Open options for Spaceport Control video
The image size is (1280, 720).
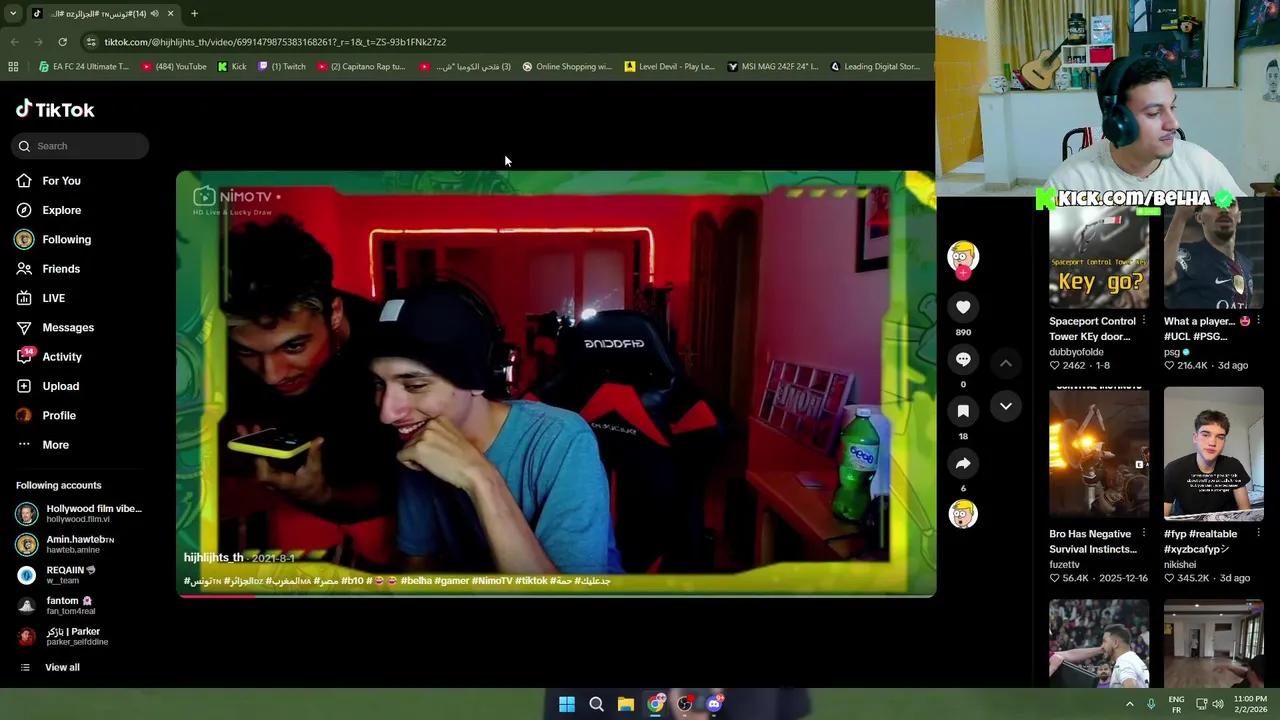point(1143,321)
